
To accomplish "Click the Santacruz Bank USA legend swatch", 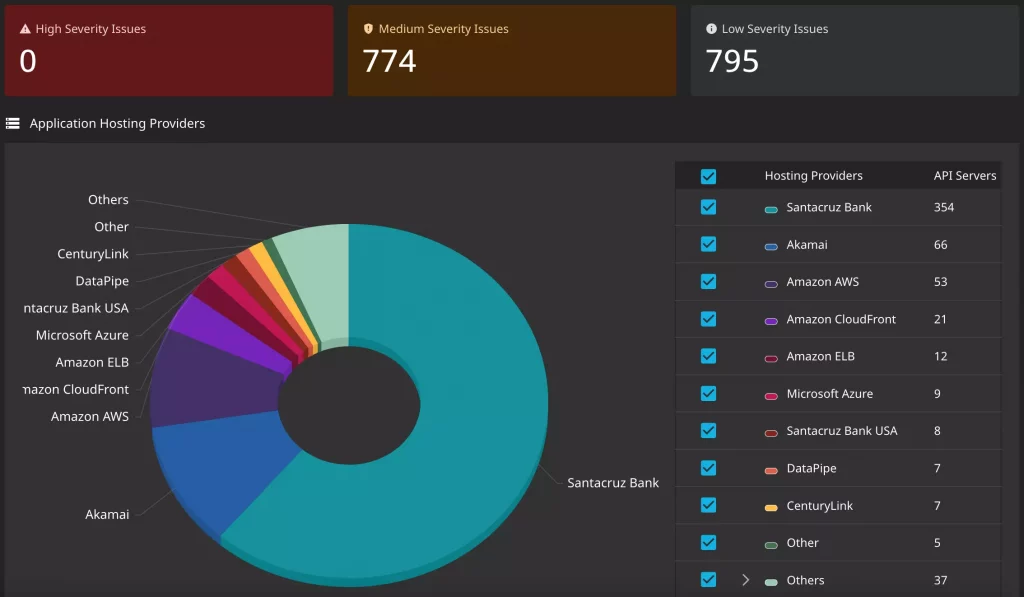I will [x=771, y=433].
